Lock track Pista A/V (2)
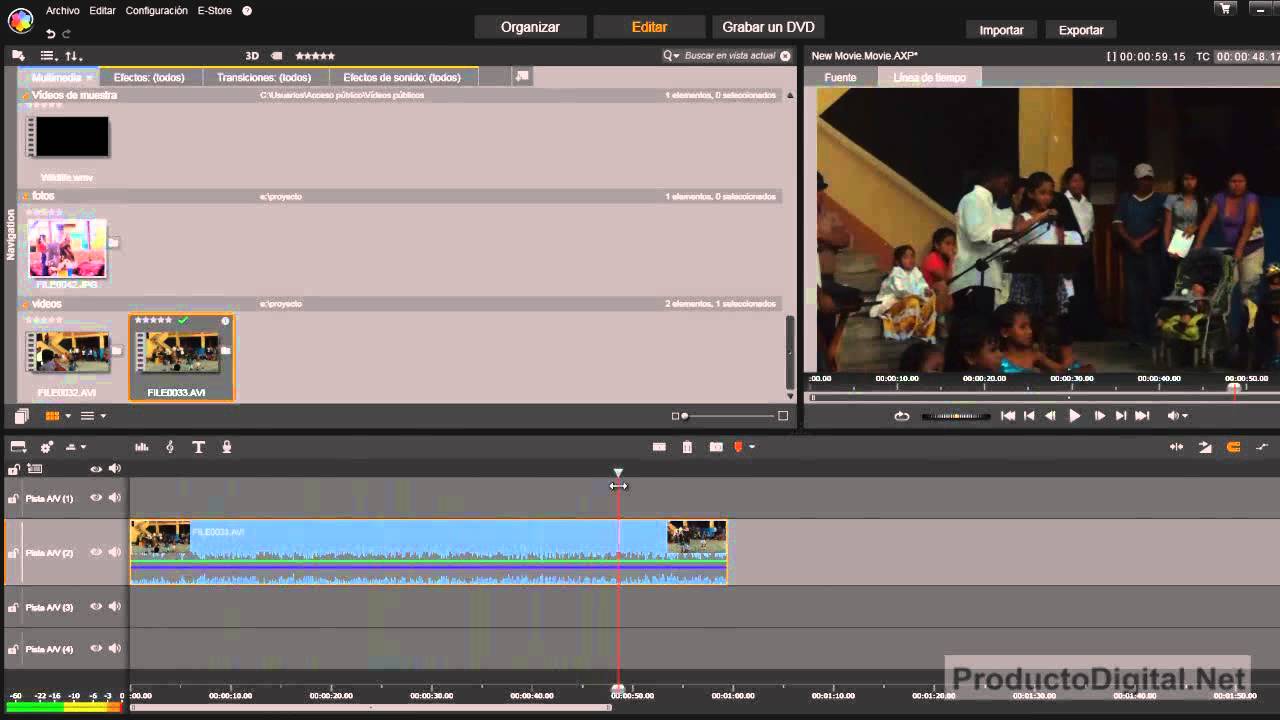The height and width of the screenshot is (720, 1280). 13,553
